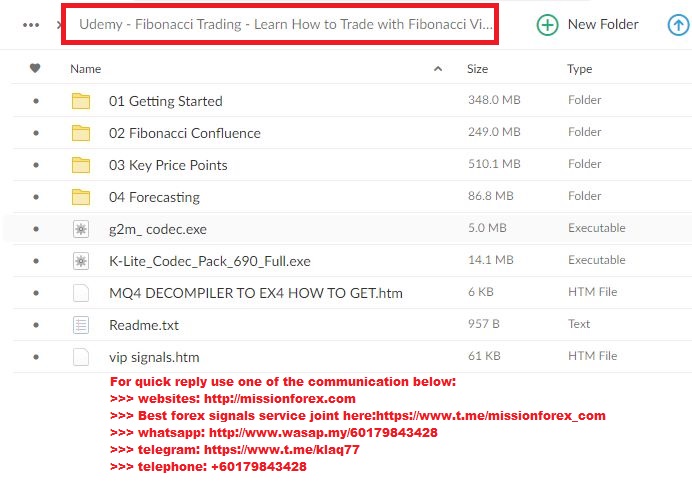Click the favorite dot for MQ4 DECOMPILER file
Image resolution: width=692 pixels, height=495 pixels.
[x=36, y=293]
